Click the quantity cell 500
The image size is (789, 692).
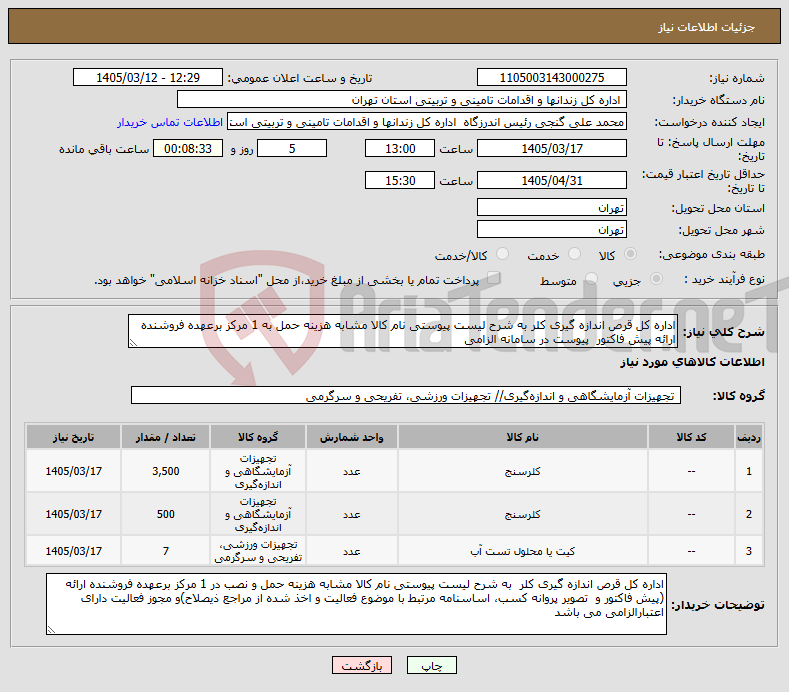point(166,514)
